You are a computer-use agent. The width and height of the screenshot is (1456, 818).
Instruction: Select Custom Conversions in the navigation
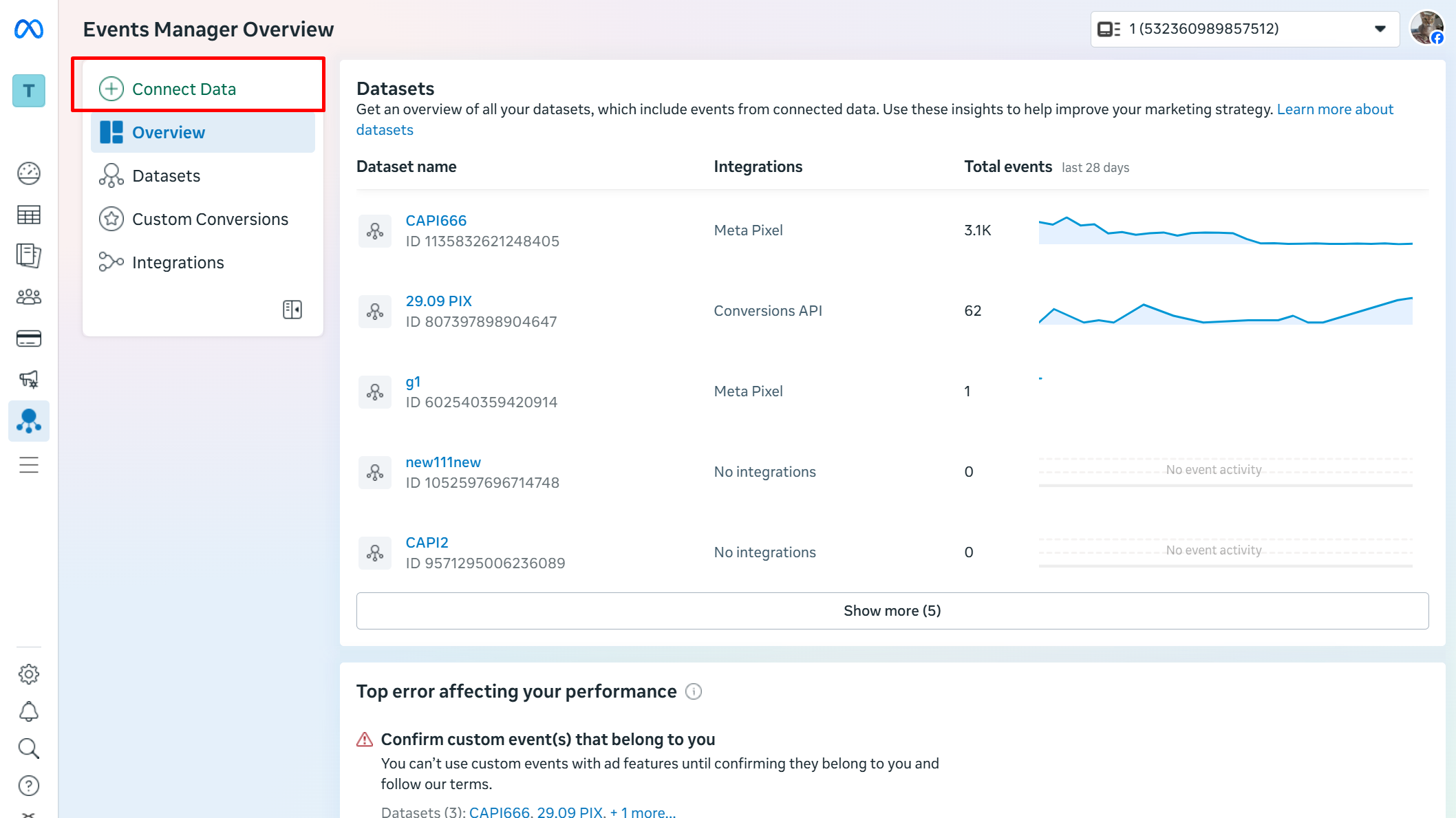(x=210, y=219)
